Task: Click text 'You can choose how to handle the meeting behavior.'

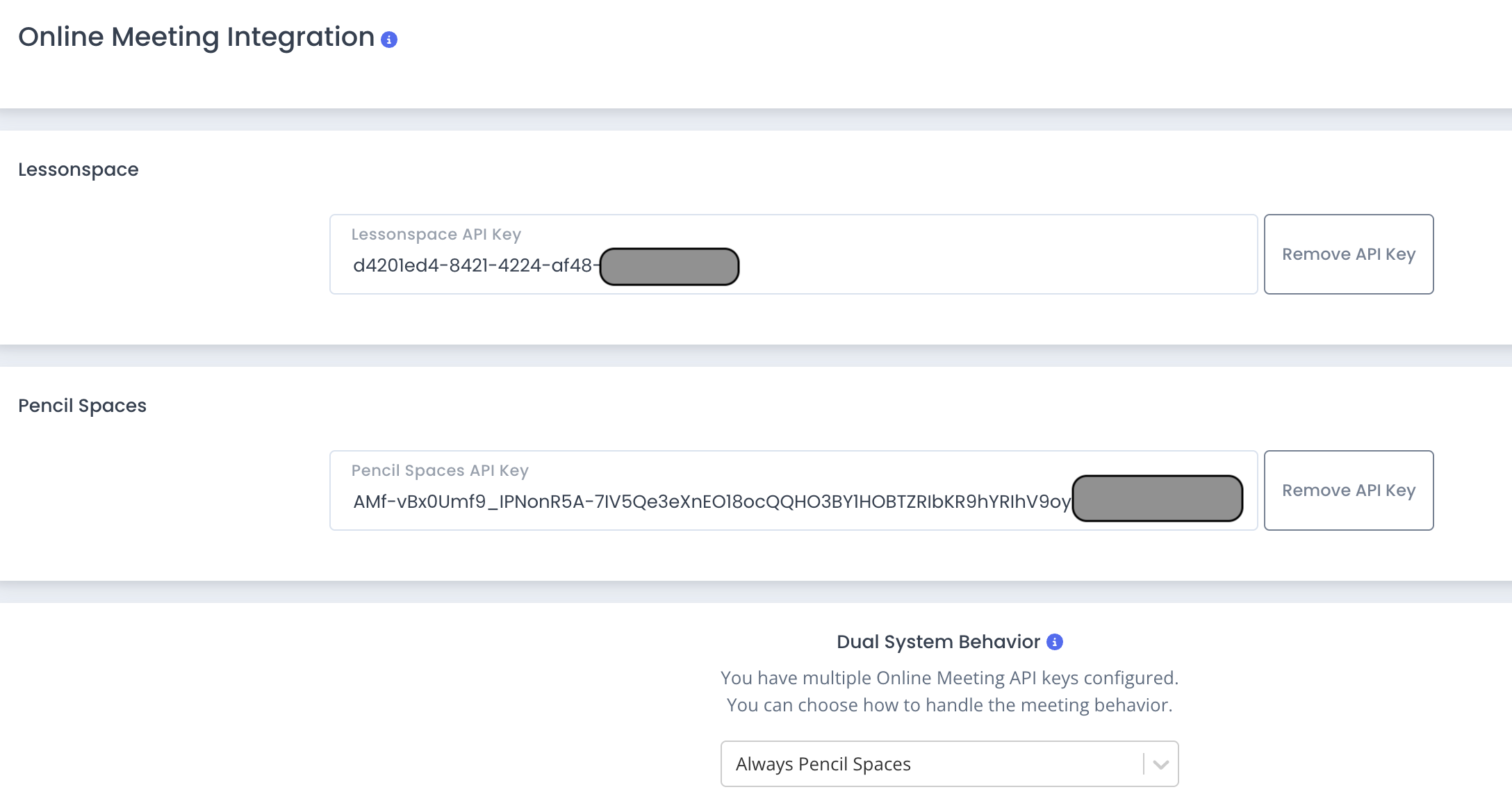Action: tap(949, 705)
